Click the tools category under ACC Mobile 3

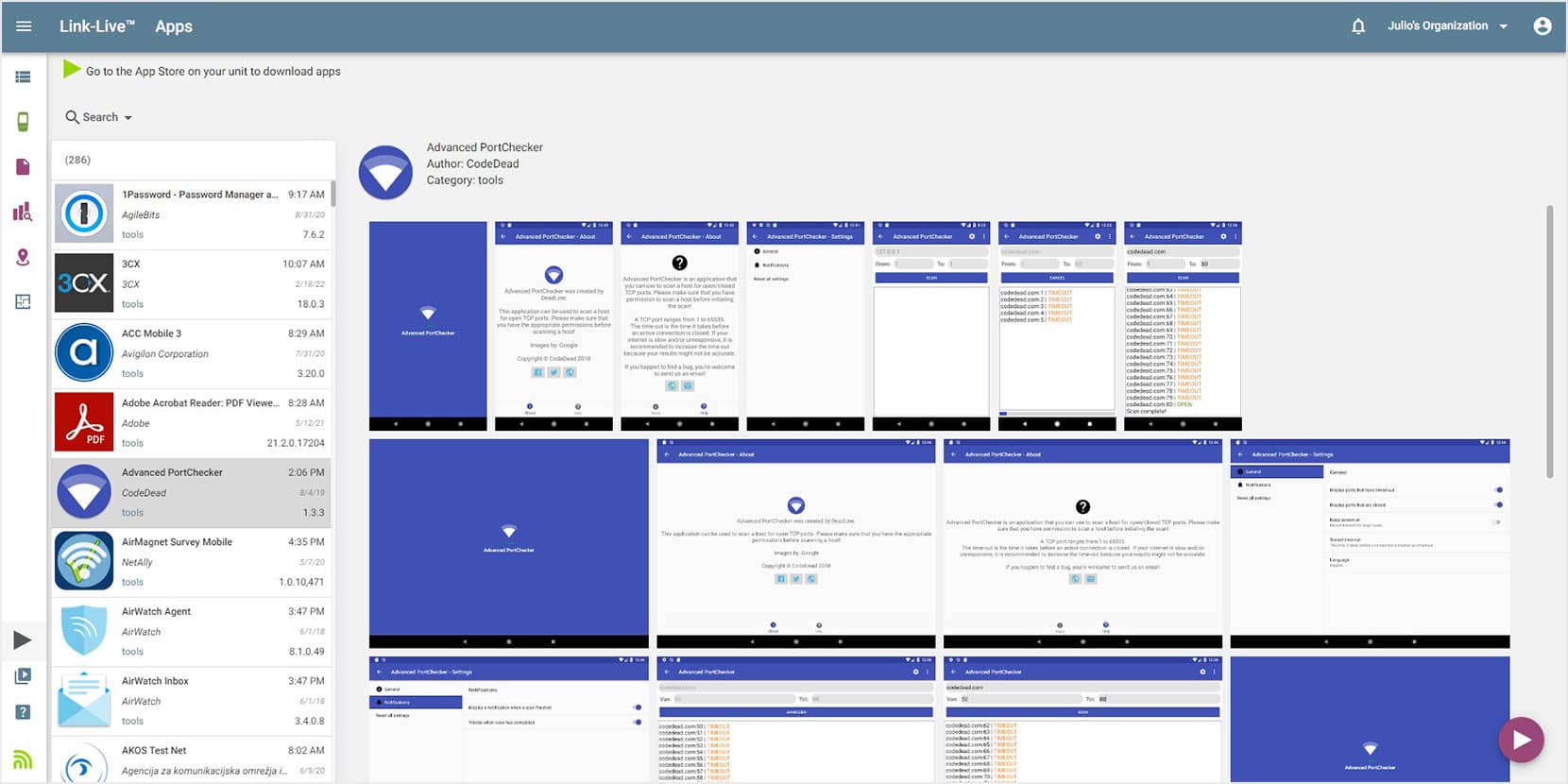[132, 373]
